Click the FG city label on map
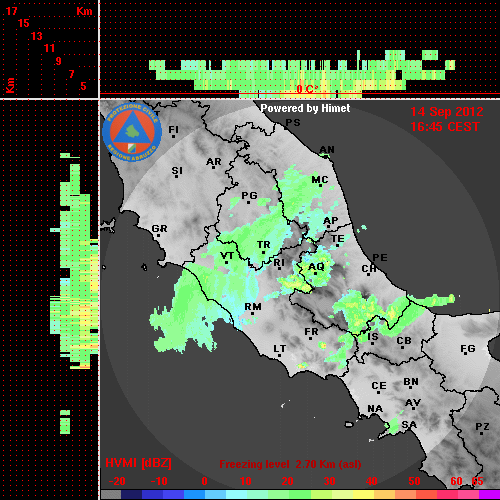 coord(468,349)
